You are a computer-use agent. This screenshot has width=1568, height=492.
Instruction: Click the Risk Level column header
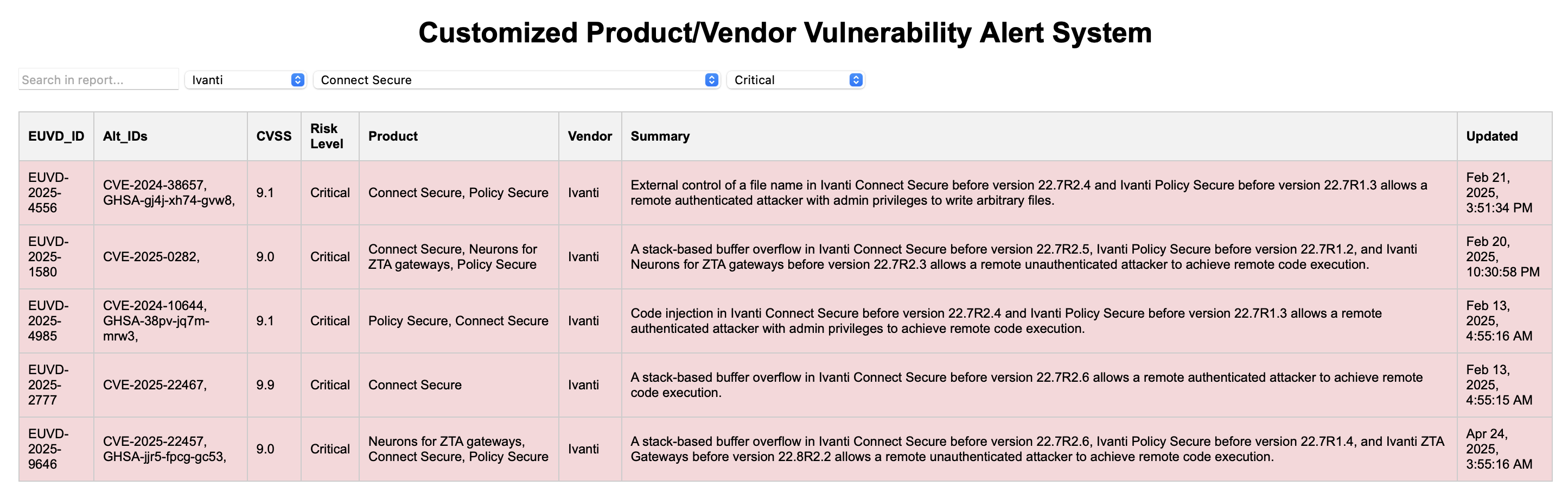click(x=330, y=136)
